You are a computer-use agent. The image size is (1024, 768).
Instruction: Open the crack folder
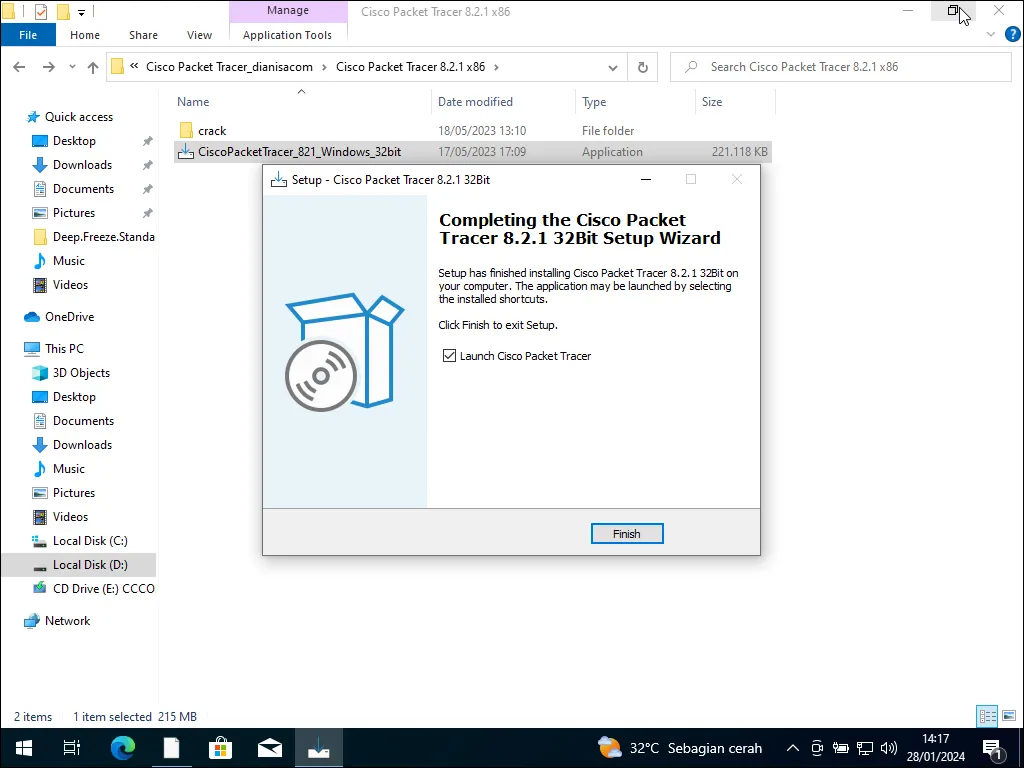coord(212,131)
